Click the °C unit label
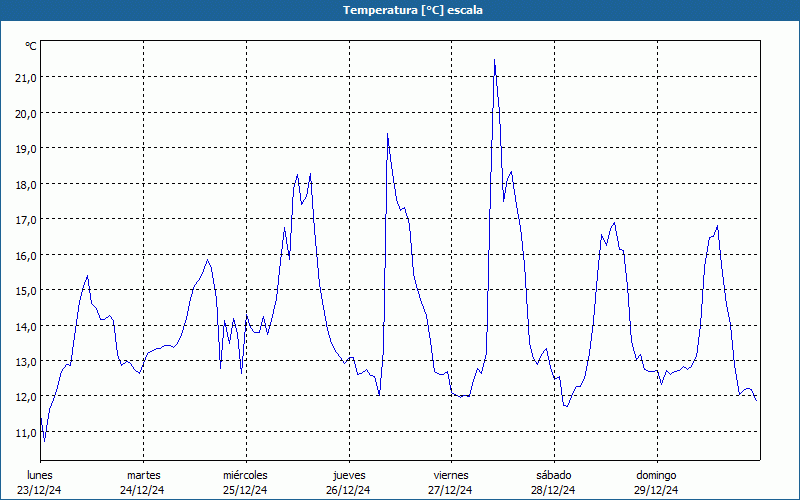800x500 pixels. [31, 46]
